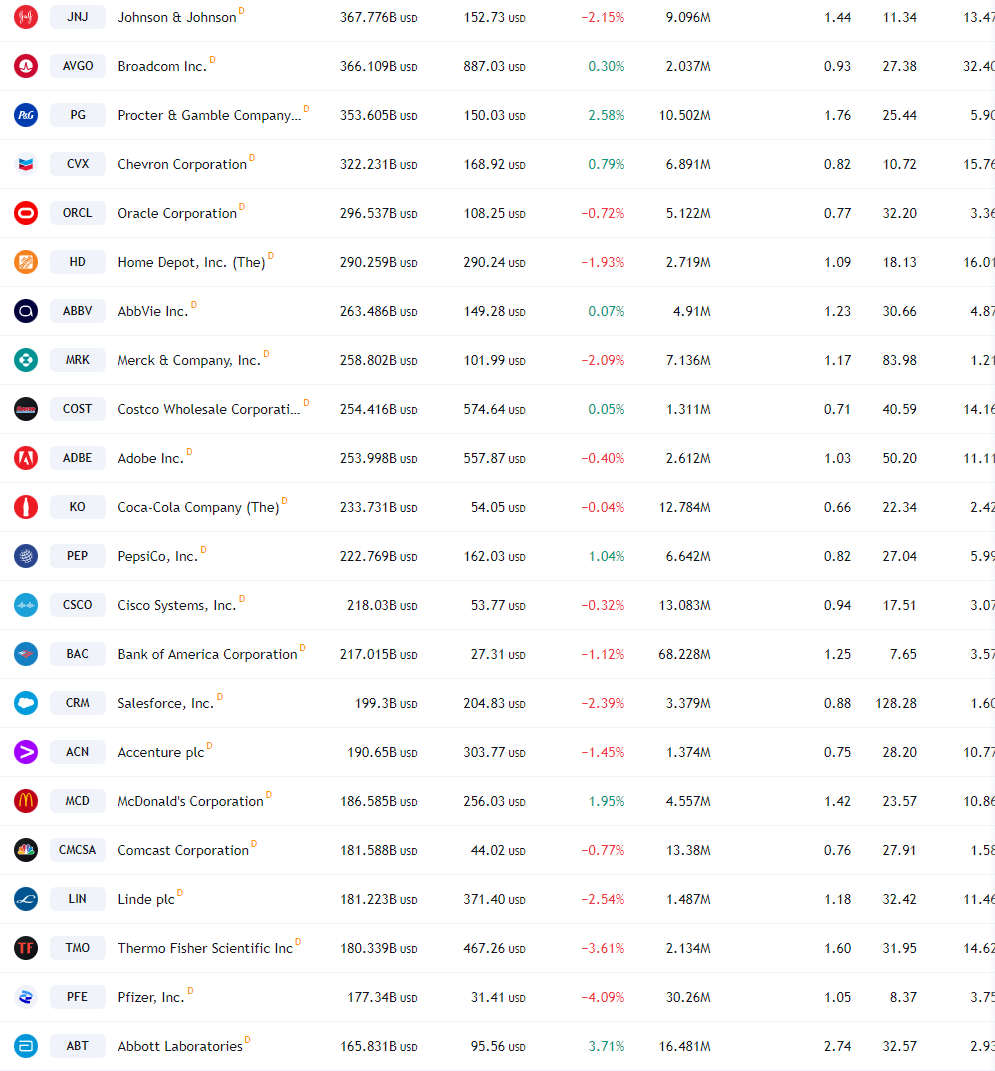995x1071 pixels.
Task: Select the COST ticker badge
Action: click(x=78, y=409)
